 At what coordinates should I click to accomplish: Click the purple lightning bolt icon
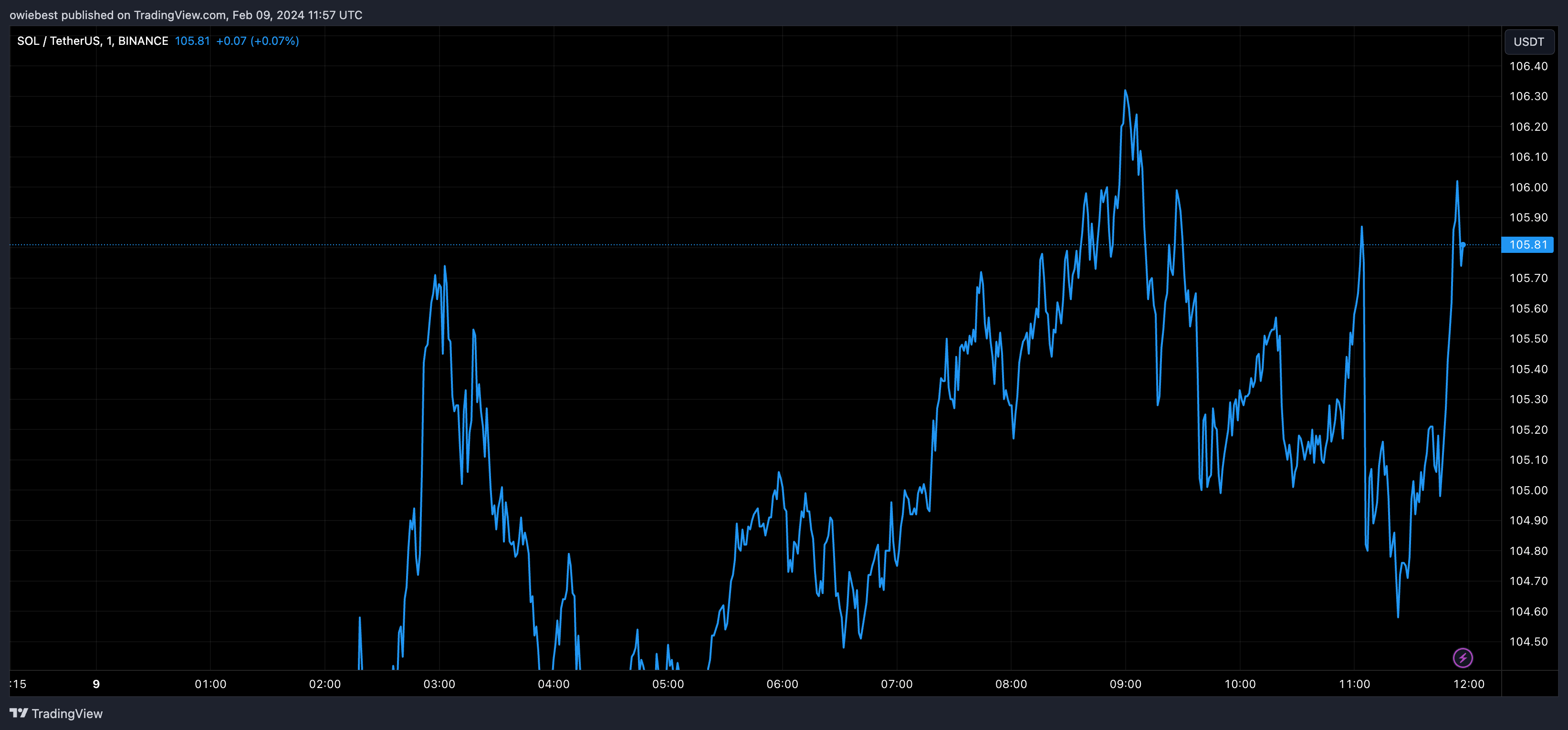pyautogui.click(x=1463, y=657)
